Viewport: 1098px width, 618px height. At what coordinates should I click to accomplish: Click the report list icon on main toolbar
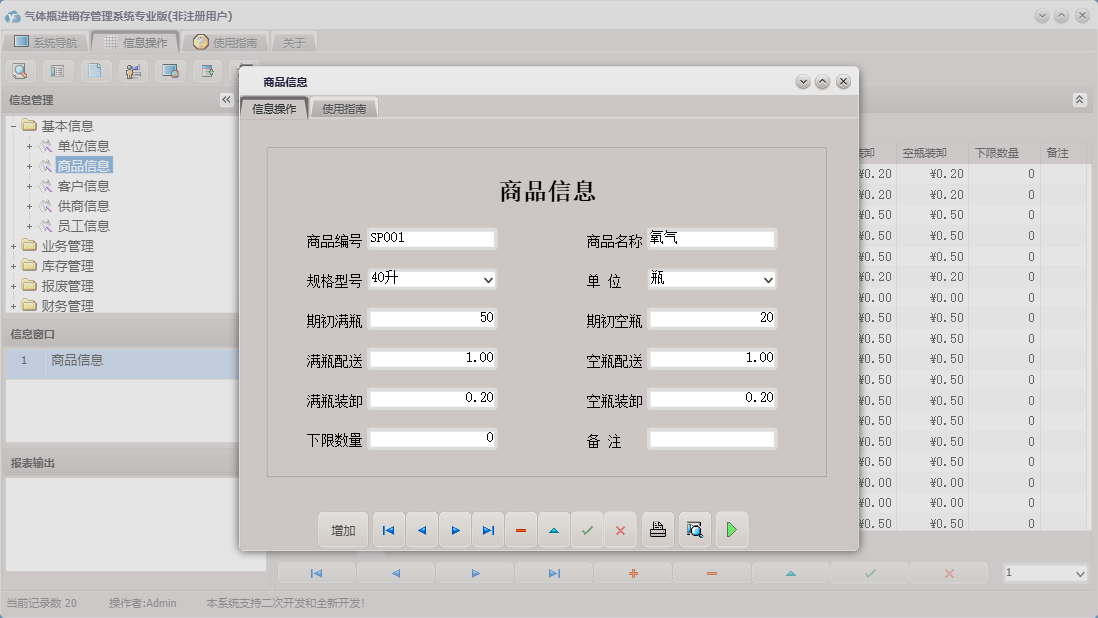coord(59,71)
